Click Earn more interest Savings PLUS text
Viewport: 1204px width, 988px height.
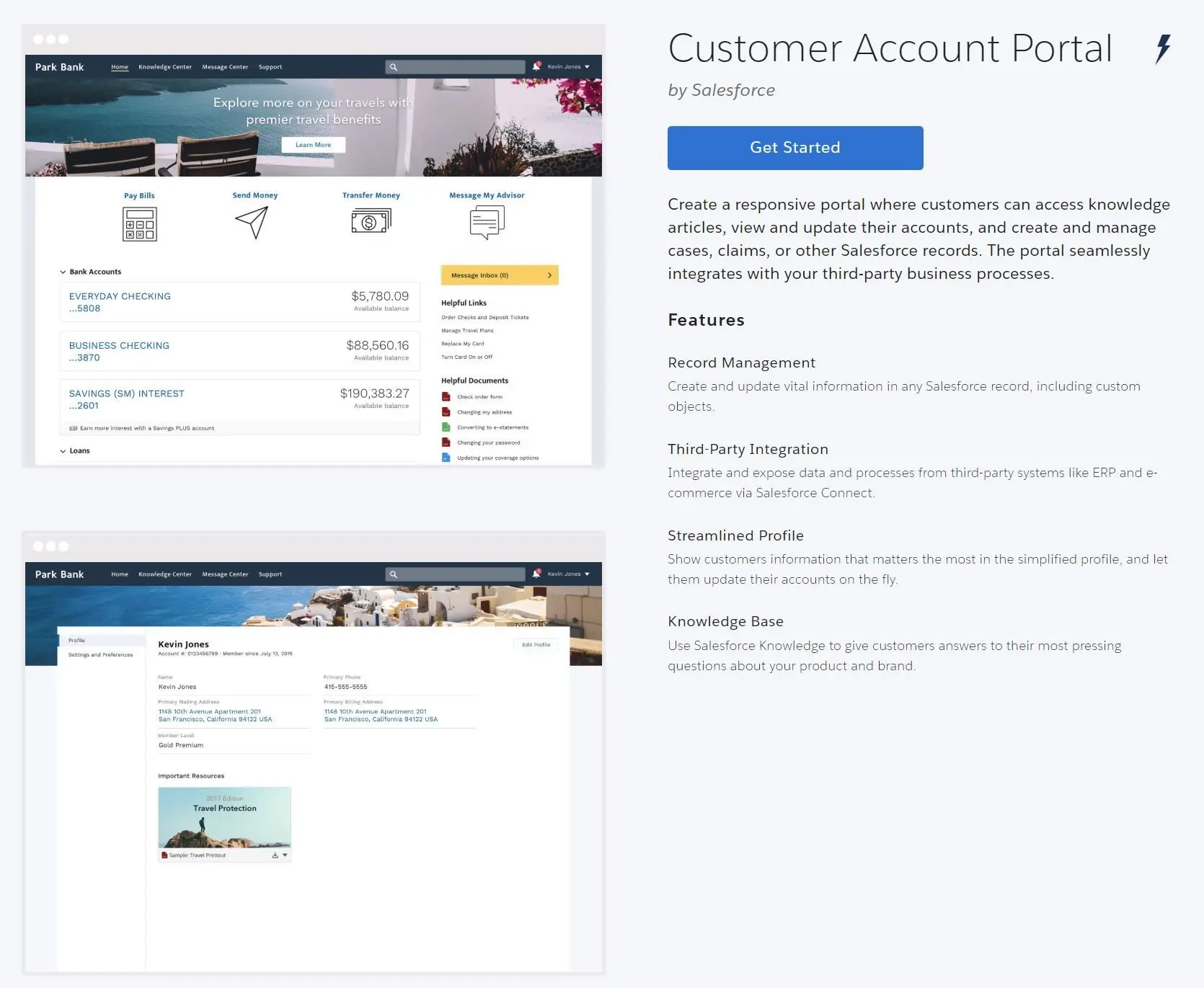(147, 428)
